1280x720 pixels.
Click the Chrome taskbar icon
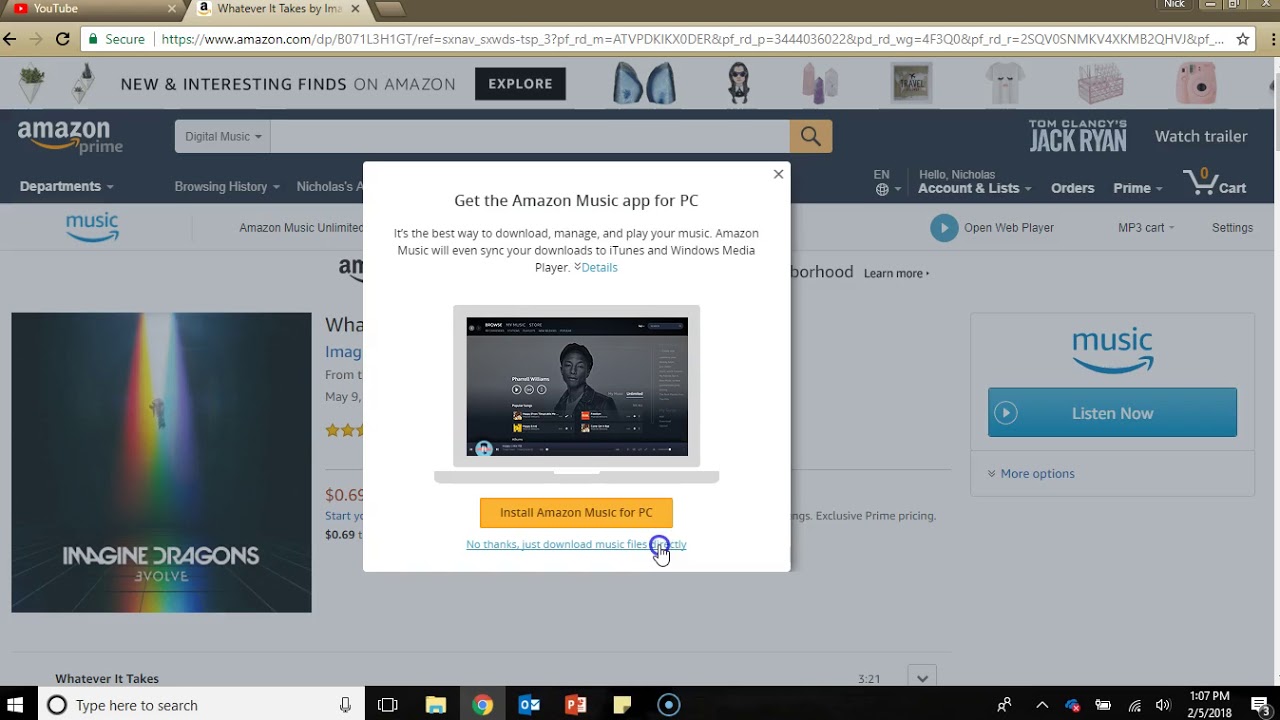[x=483, y=705]
